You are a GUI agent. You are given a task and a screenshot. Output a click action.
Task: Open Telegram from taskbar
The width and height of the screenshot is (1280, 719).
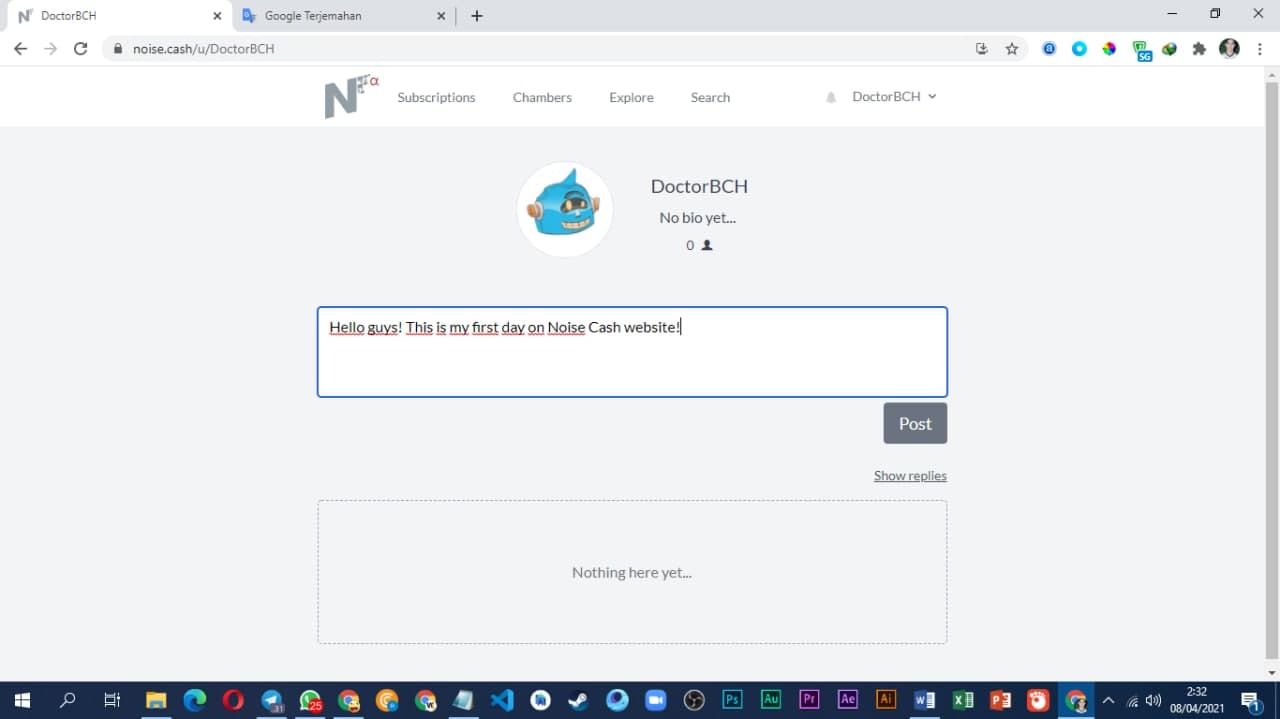(x=272, y=700)
